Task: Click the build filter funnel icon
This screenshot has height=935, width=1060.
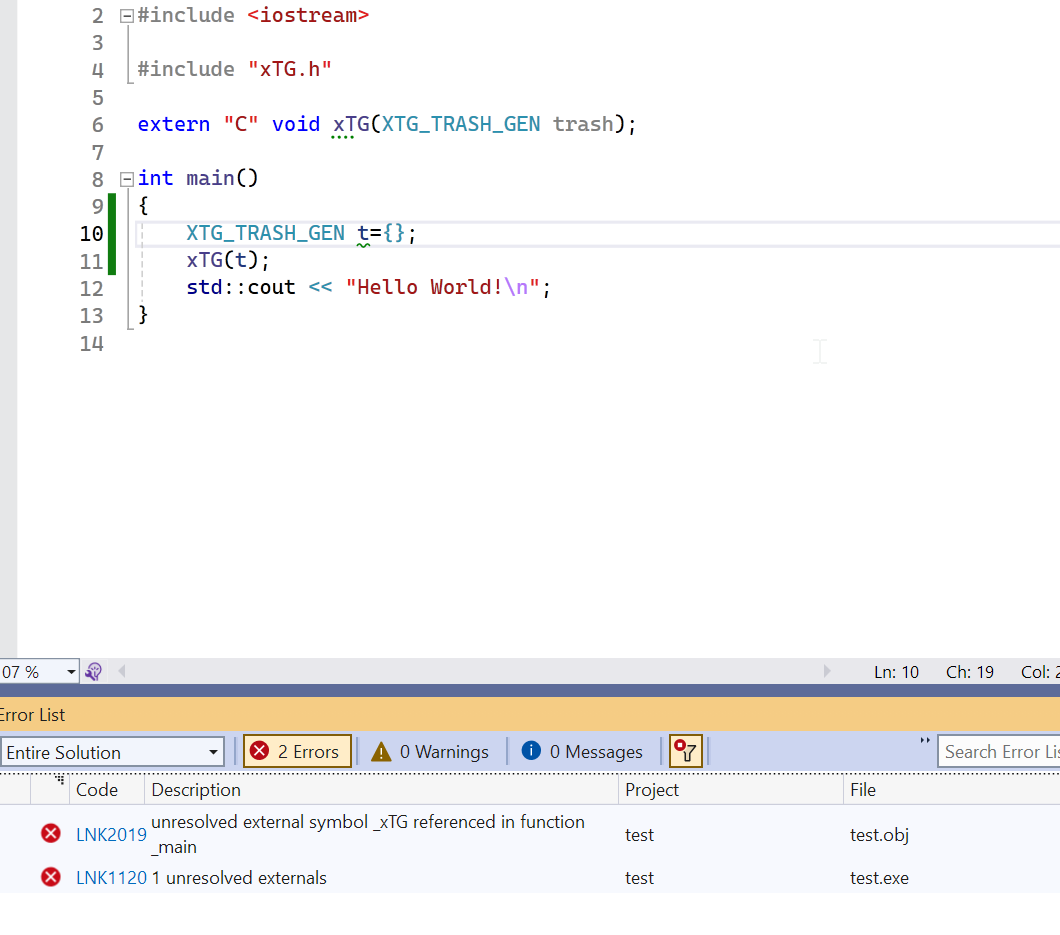Action: [x=686, y=751]
